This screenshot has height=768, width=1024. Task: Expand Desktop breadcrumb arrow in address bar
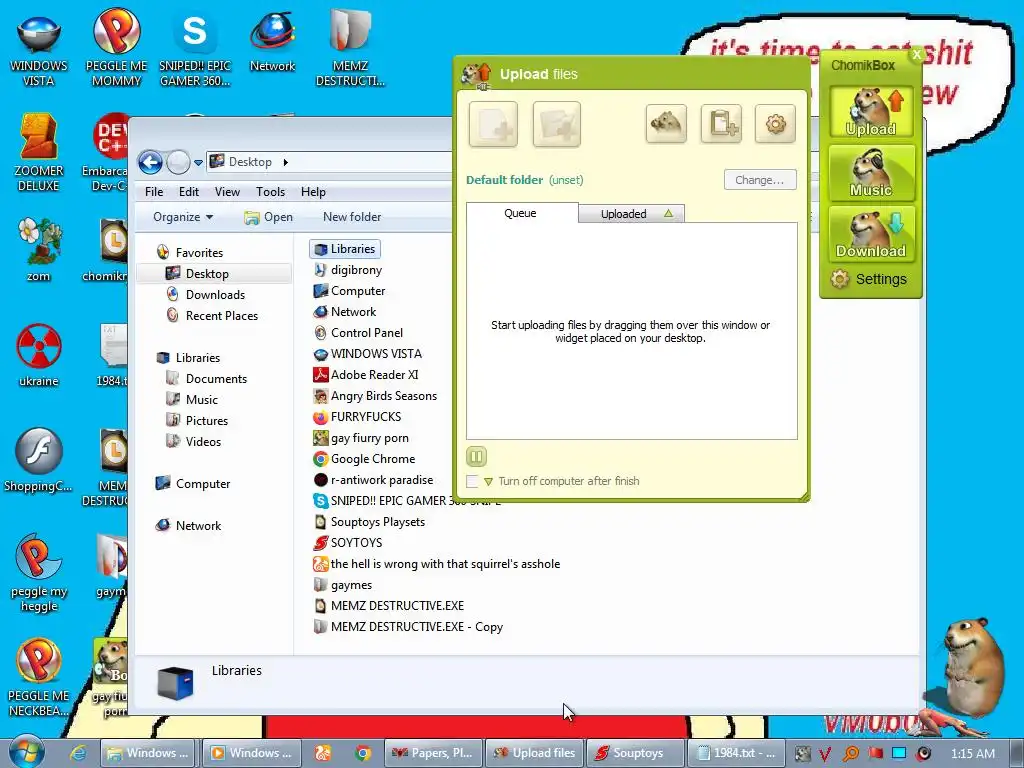[x=285, y=162]
